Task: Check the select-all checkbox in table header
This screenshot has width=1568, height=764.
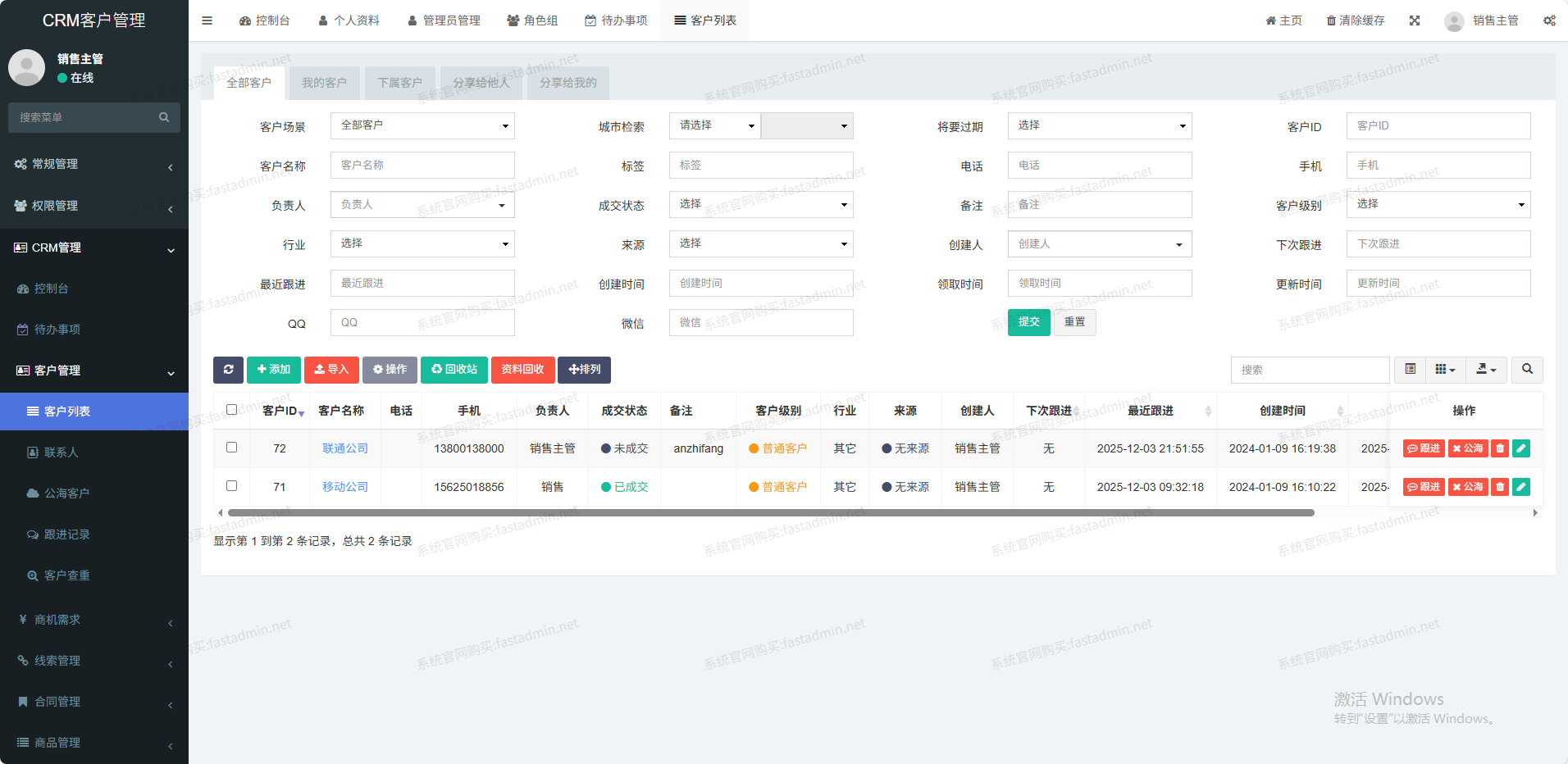Action: [x=231, y=410]
